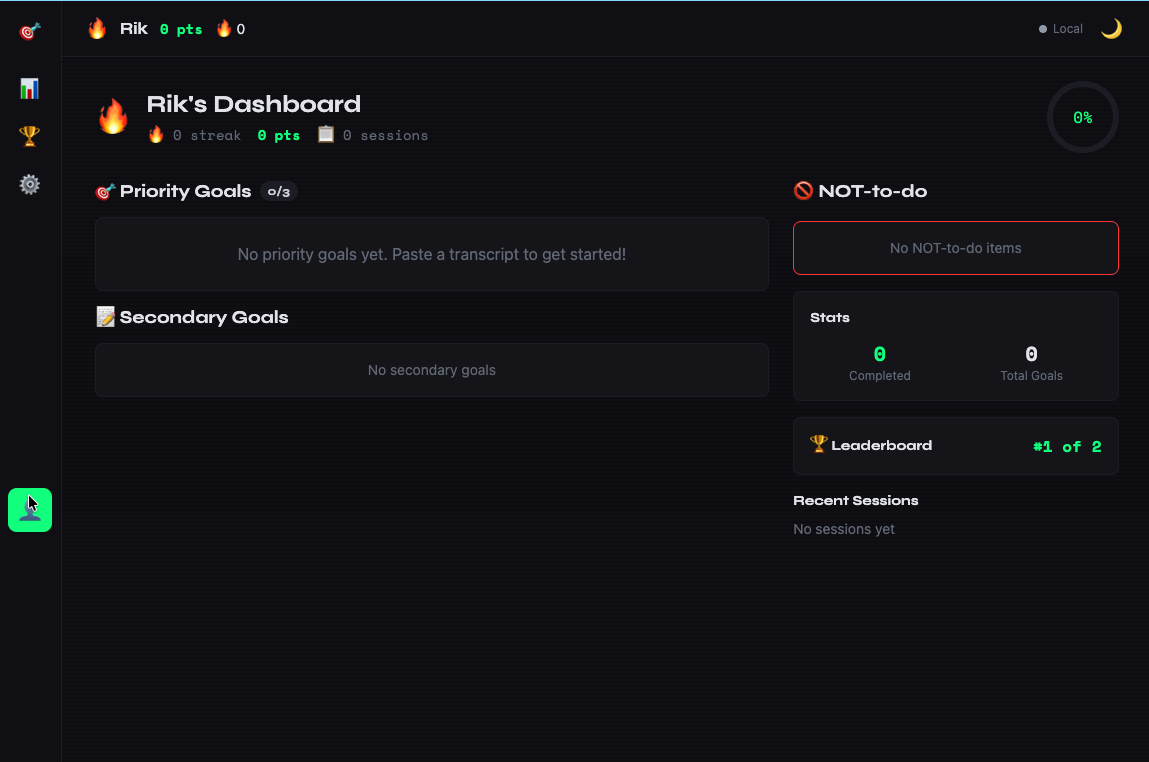Click the empty priority goals box
Screen dimensions: 1149x762
pyautogui.click(x=431, y=254)
